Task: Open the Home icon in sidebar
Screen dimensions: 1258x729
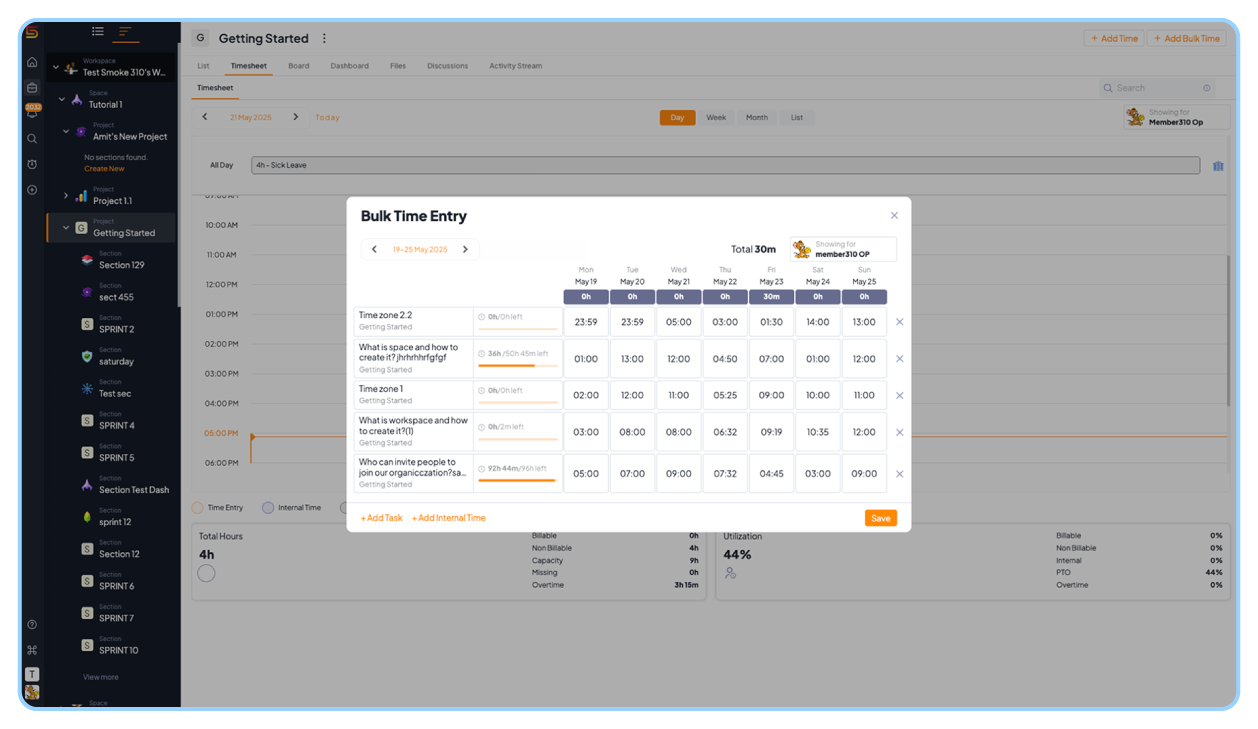Action: [32, 62]
